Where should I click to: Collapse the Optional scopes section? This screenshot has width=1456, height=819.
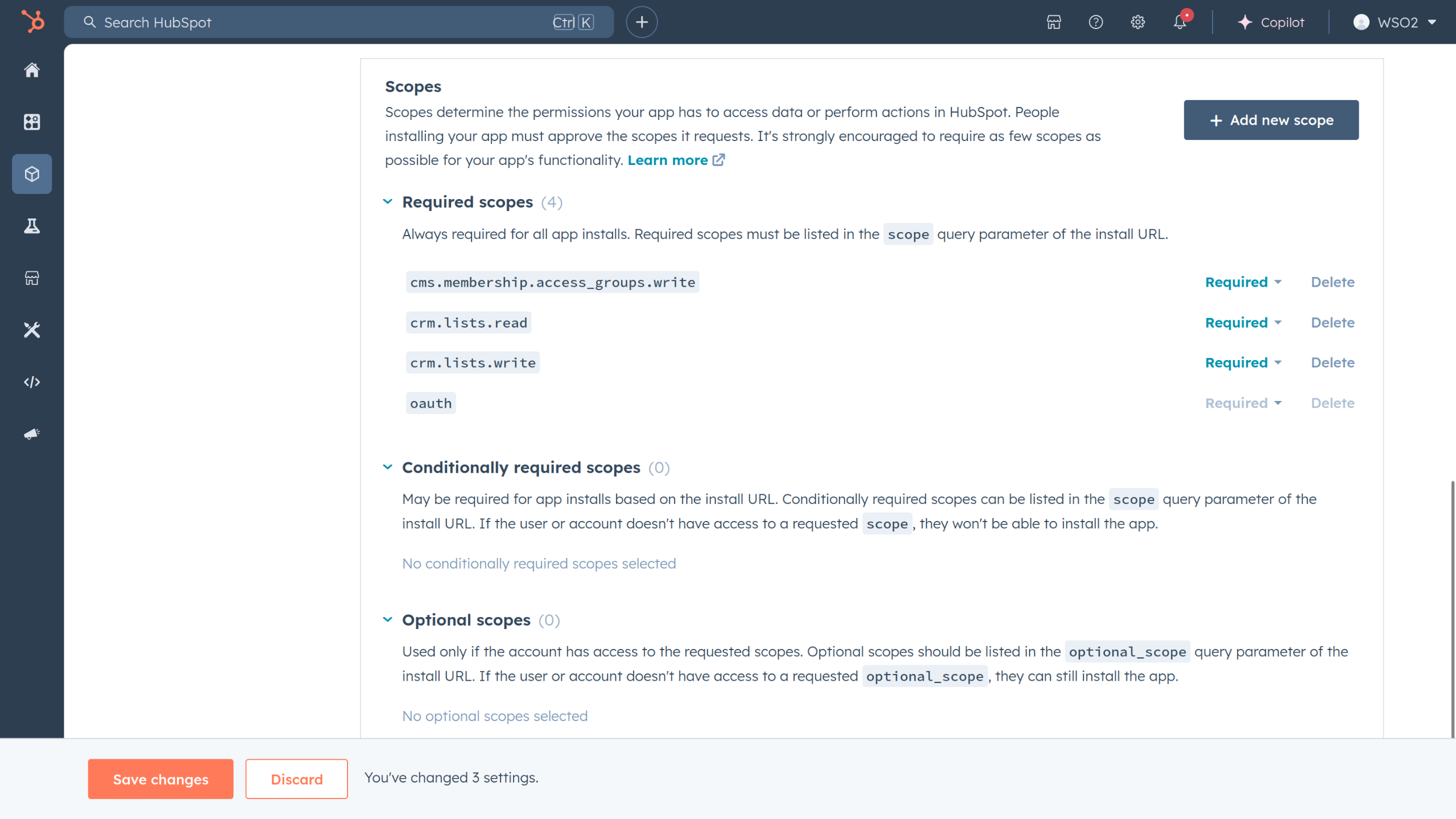(388, 619)
